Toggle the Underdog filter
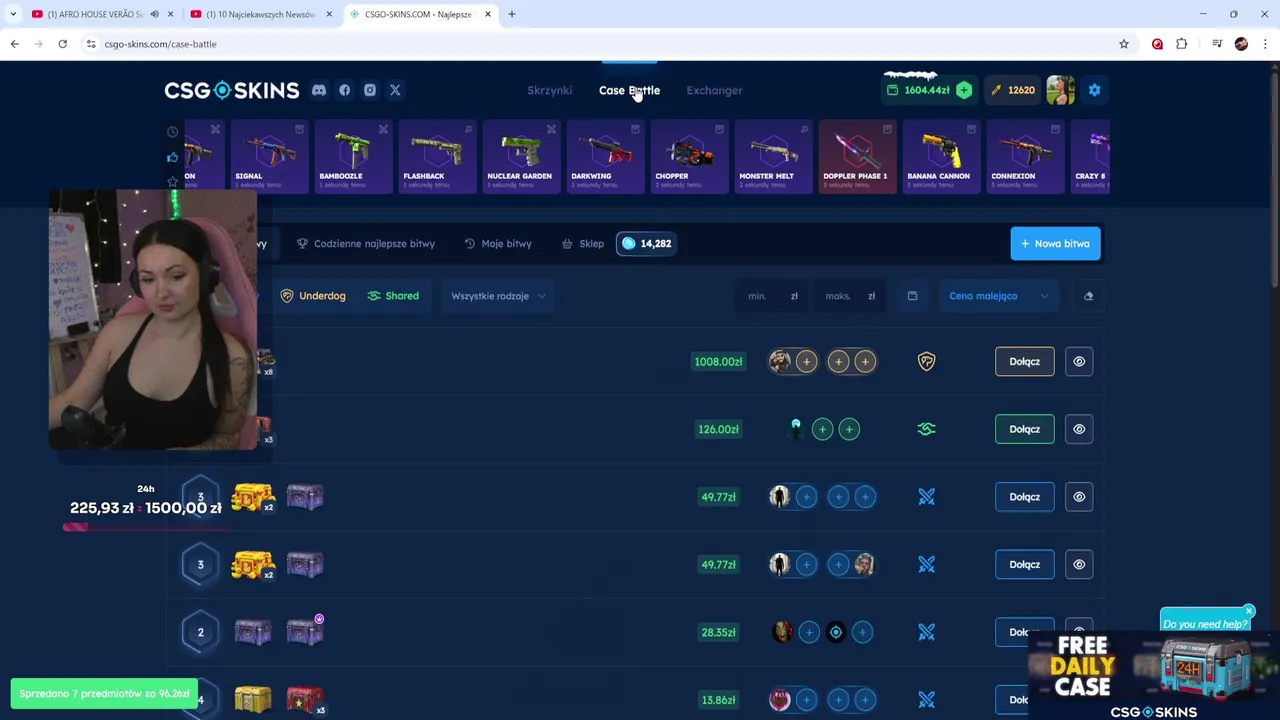Screen dimensions: 1280x720 pos(313,296)
